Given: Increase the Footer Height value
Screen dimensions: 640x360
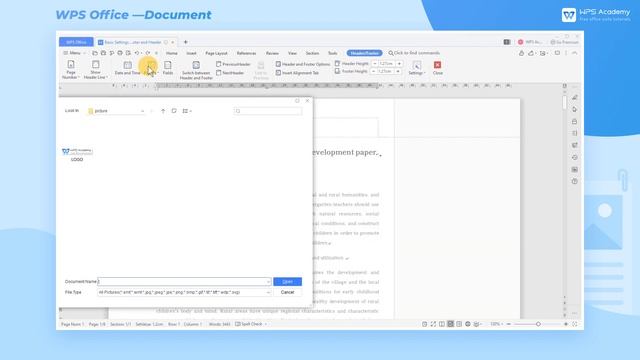Looking at the screenshot, I should coord(398,71).
